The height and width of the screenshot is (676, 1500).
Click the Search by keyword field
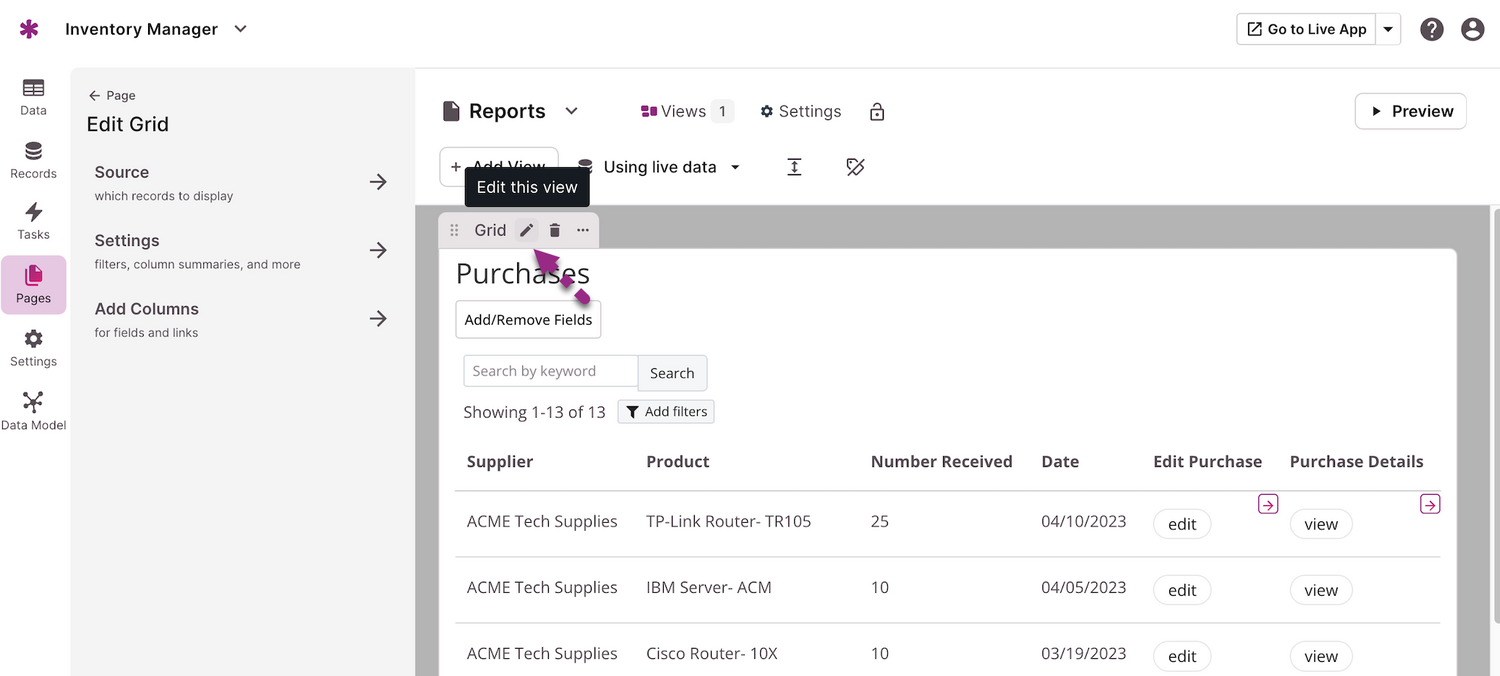550,371
